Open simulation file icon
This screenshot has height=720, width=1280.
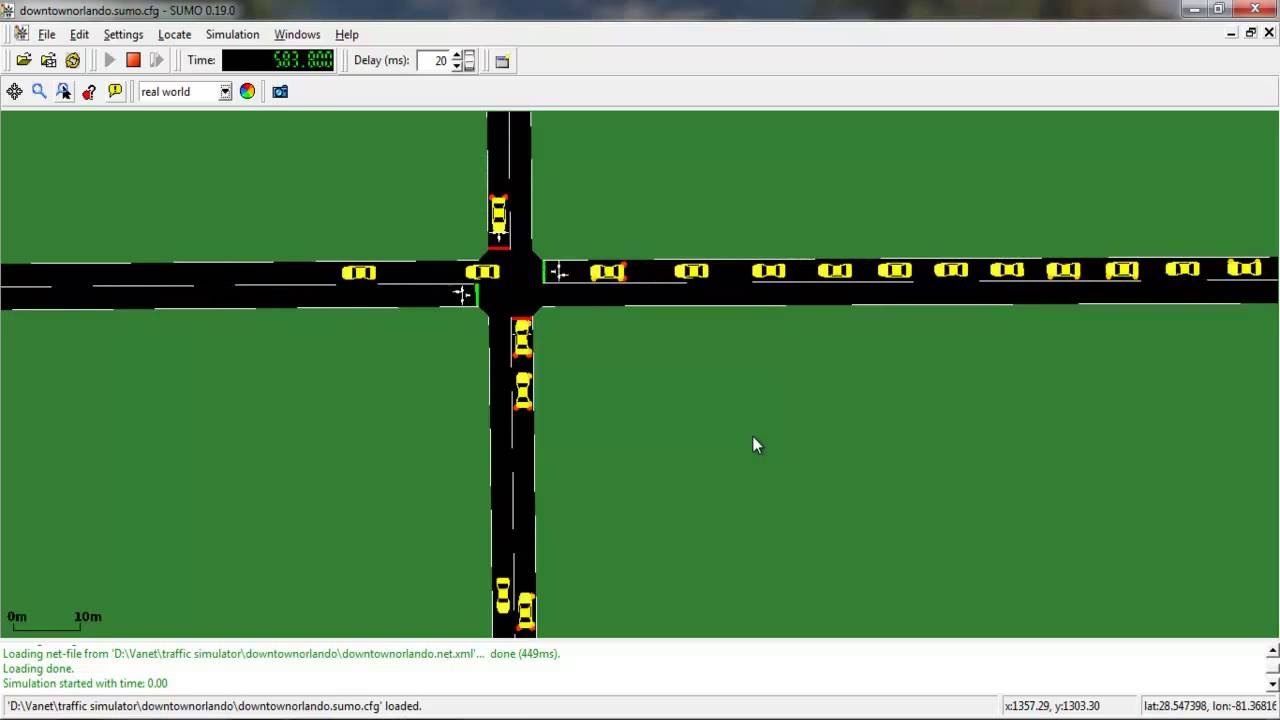point(23,61)
